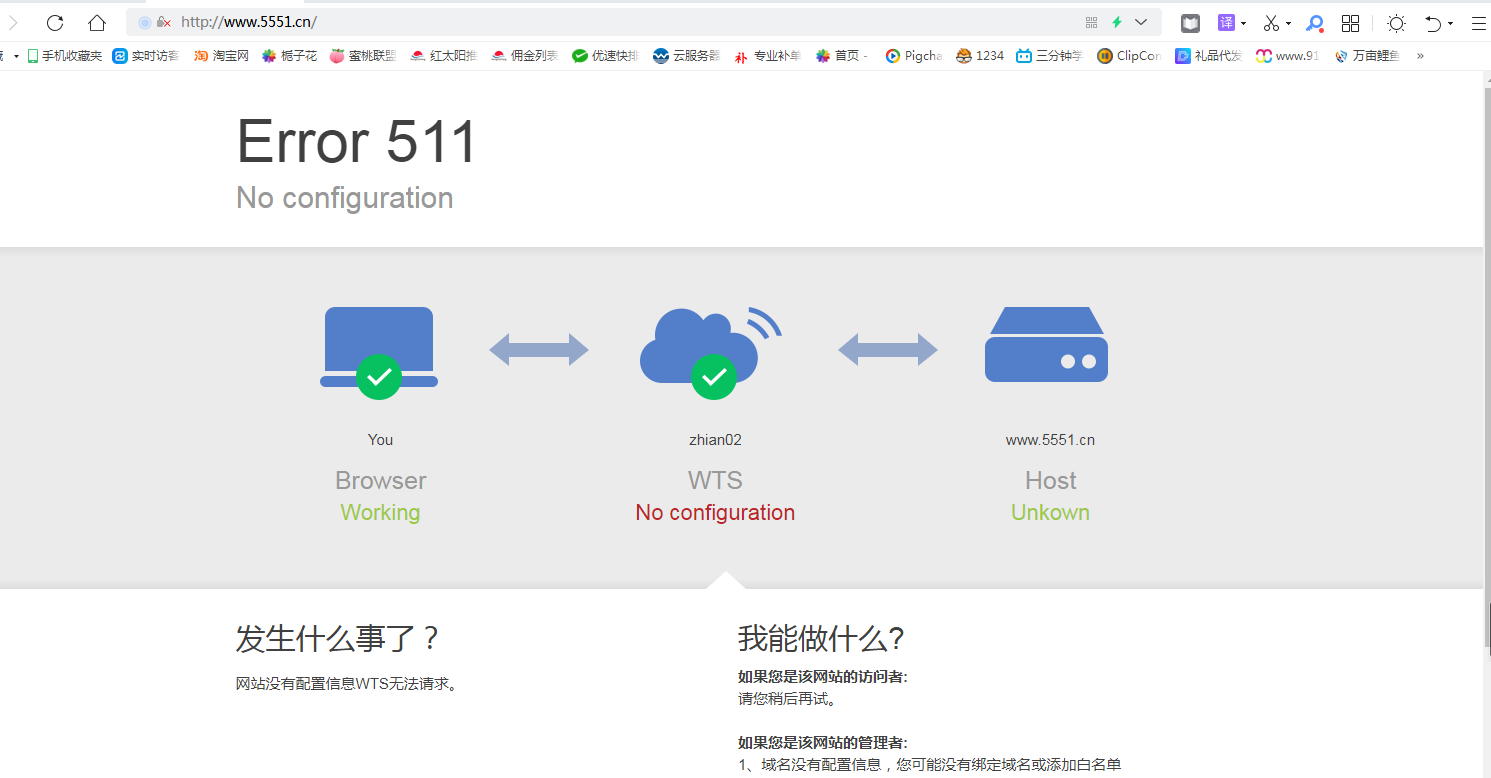Open the password manager key icon
1491x778 pixels.
click(x=1314, y=22)
